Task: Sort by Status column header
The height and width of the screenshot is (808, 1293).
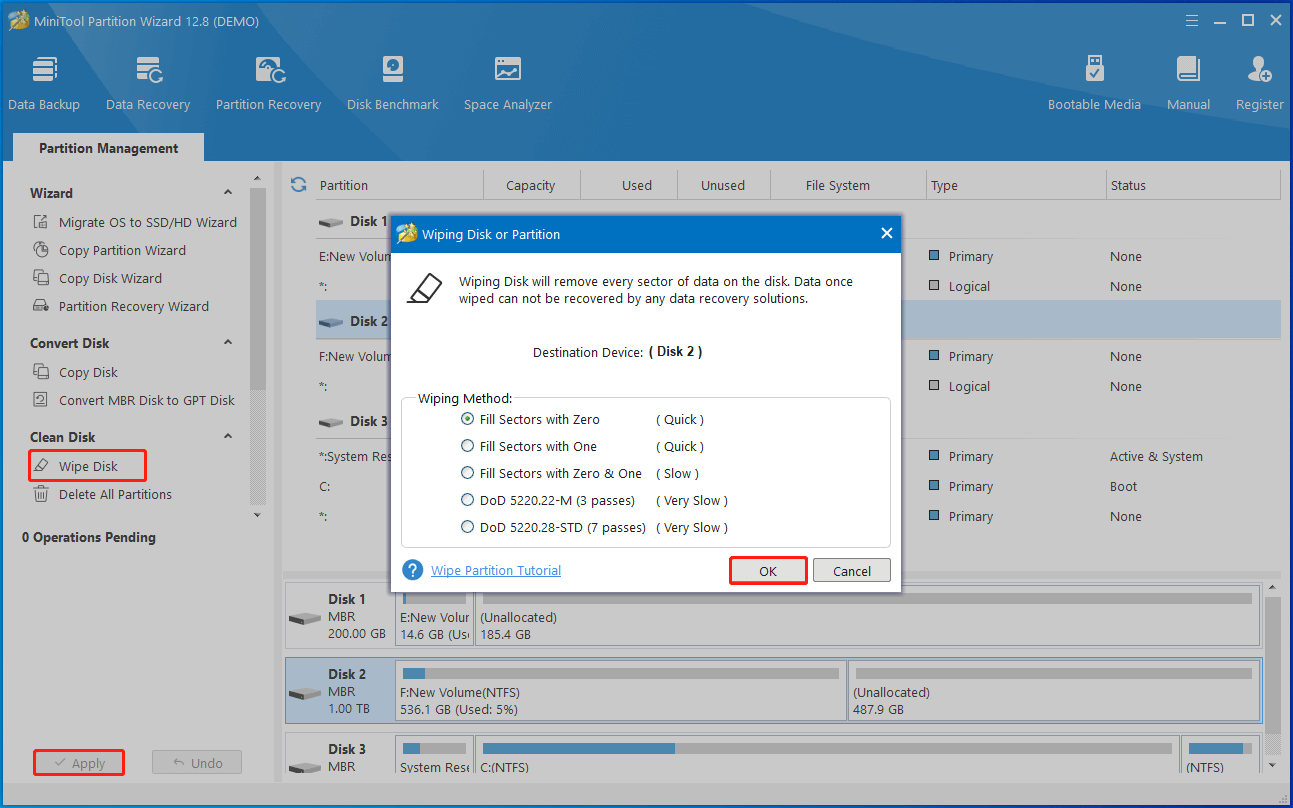Action: (x=1193, y=185)
